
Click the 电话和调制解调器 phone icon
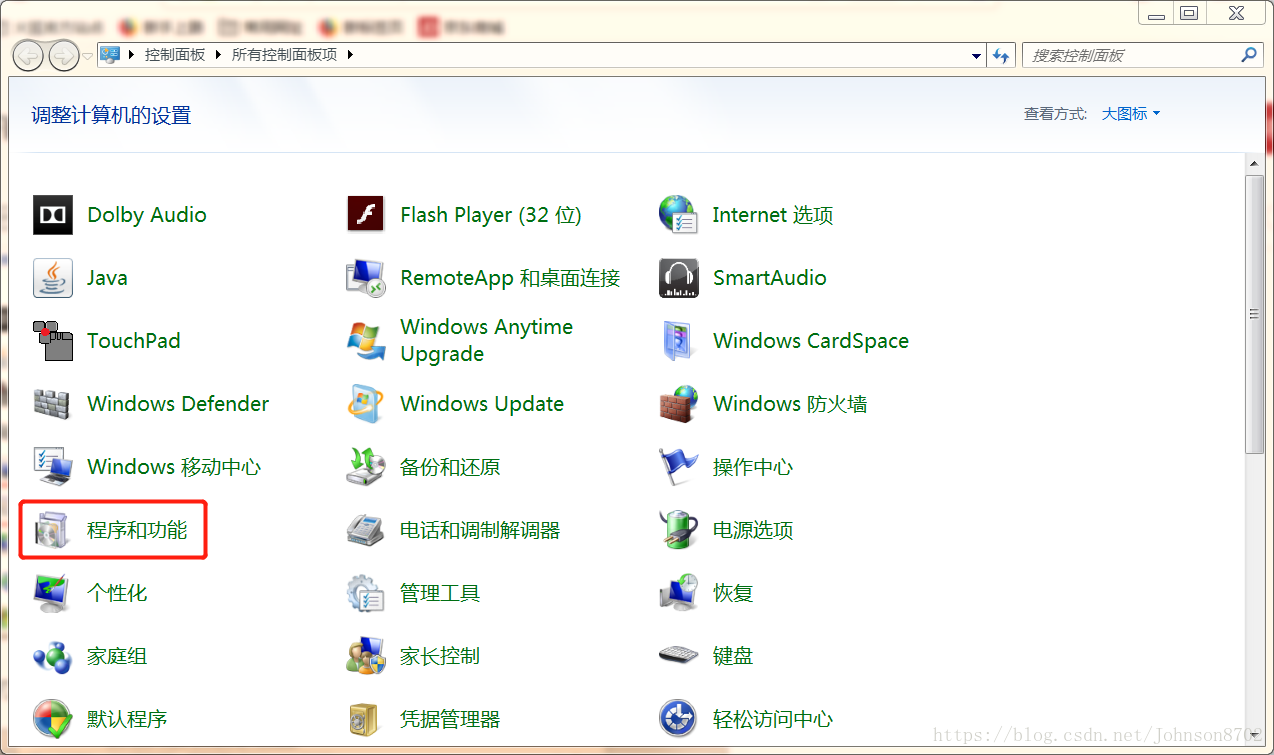click(365, 530)
